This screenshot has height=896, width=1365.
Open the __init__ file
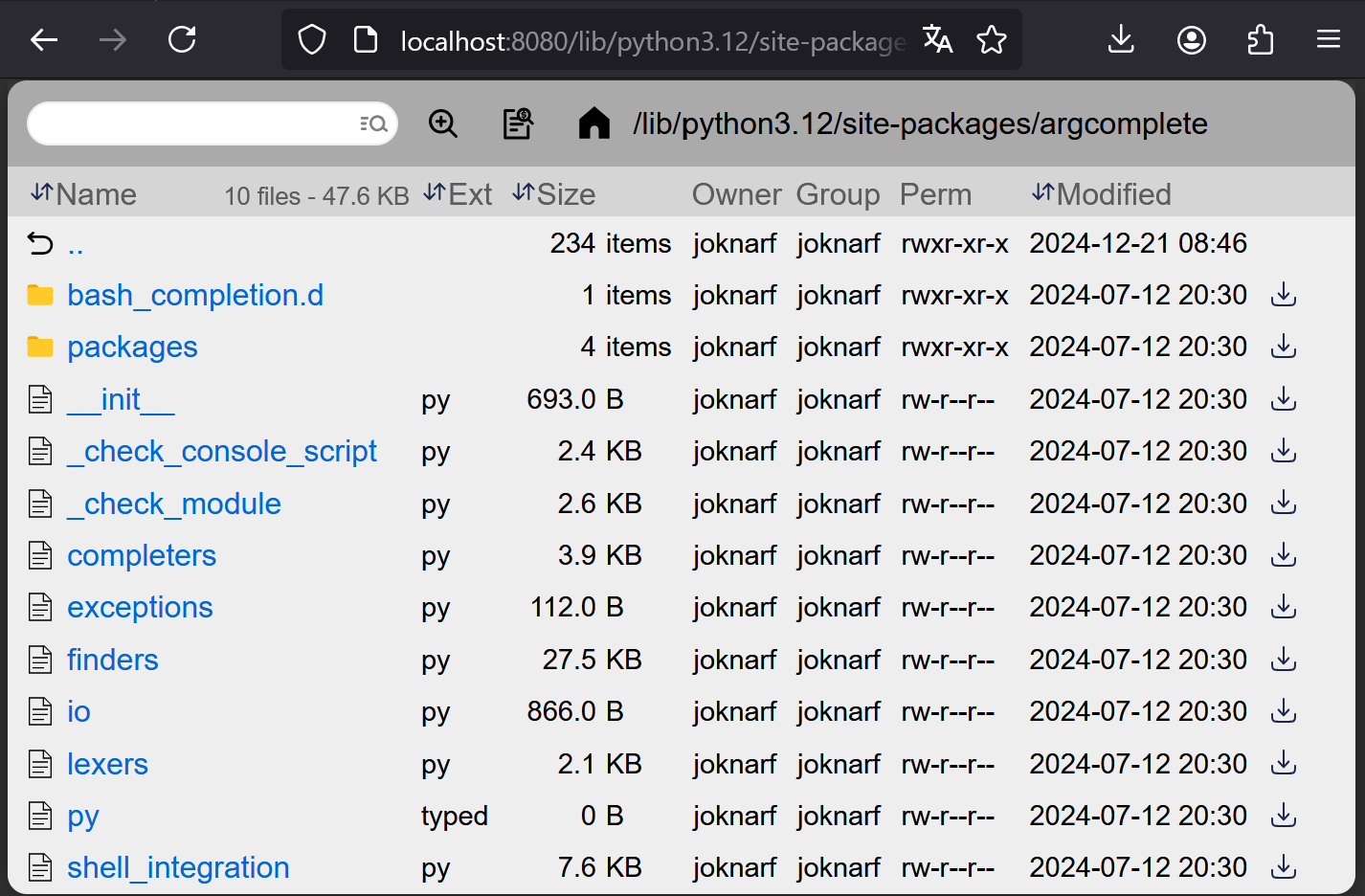121,399
